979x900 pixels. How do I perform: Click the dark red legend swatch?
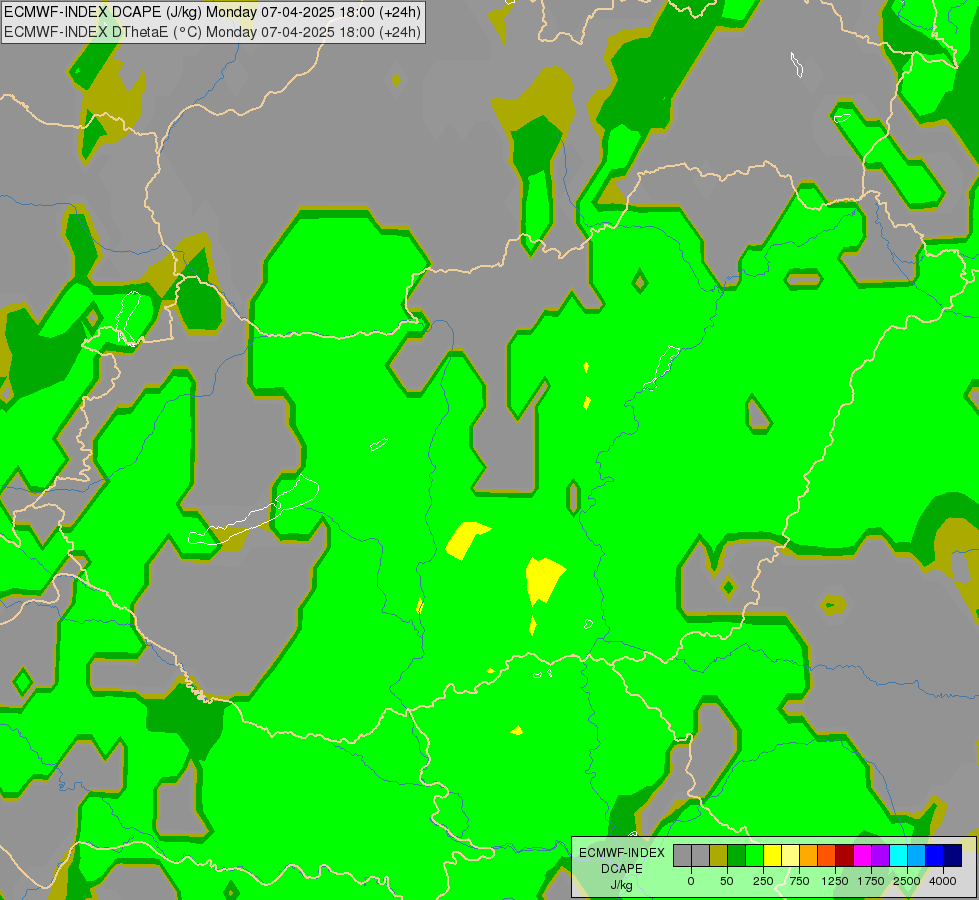pyautogui.click(x=845, y=856)
